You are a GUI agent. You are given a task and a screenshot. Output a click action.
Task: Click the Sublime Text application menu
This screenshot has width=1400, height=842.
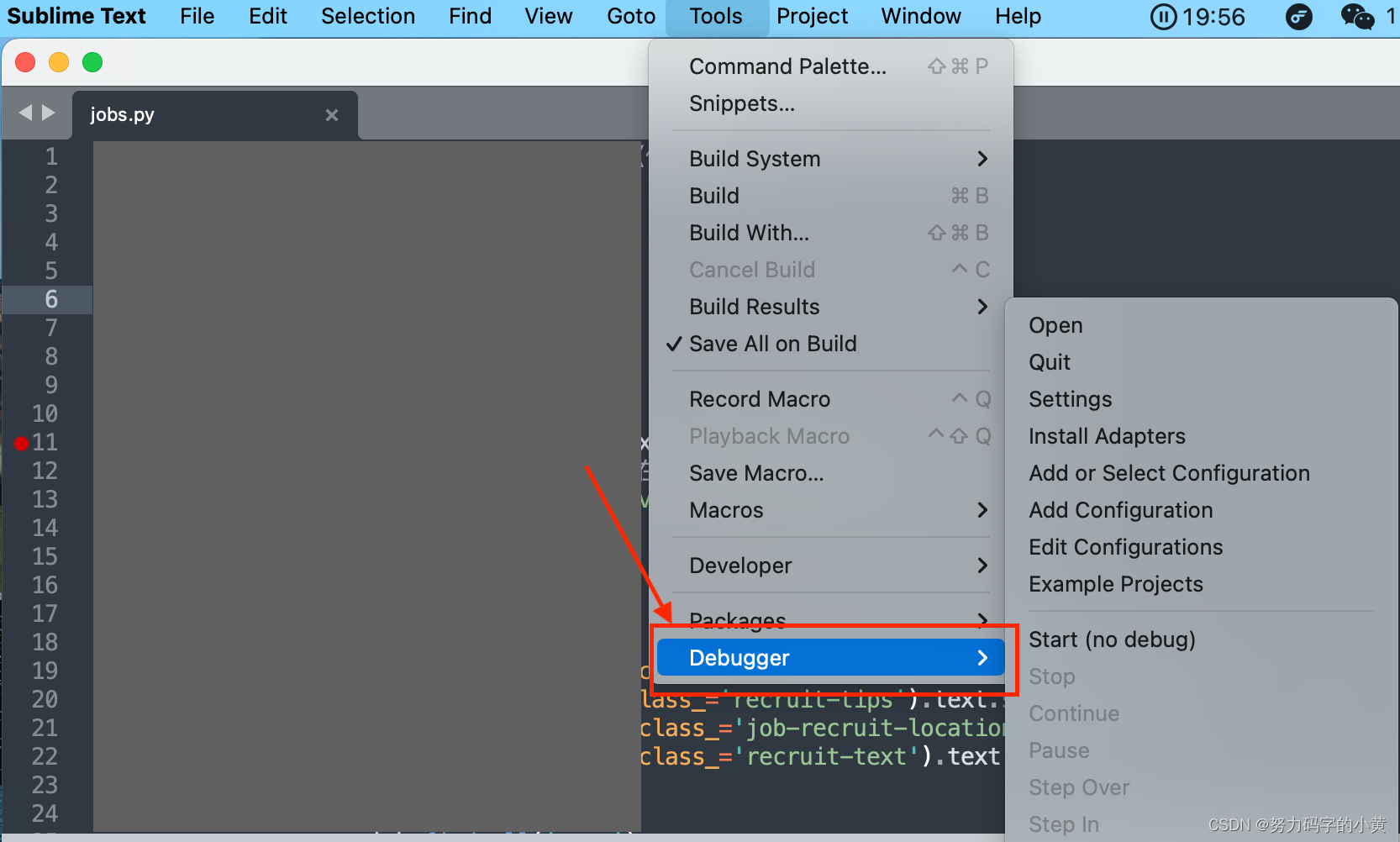coord(76,16)
